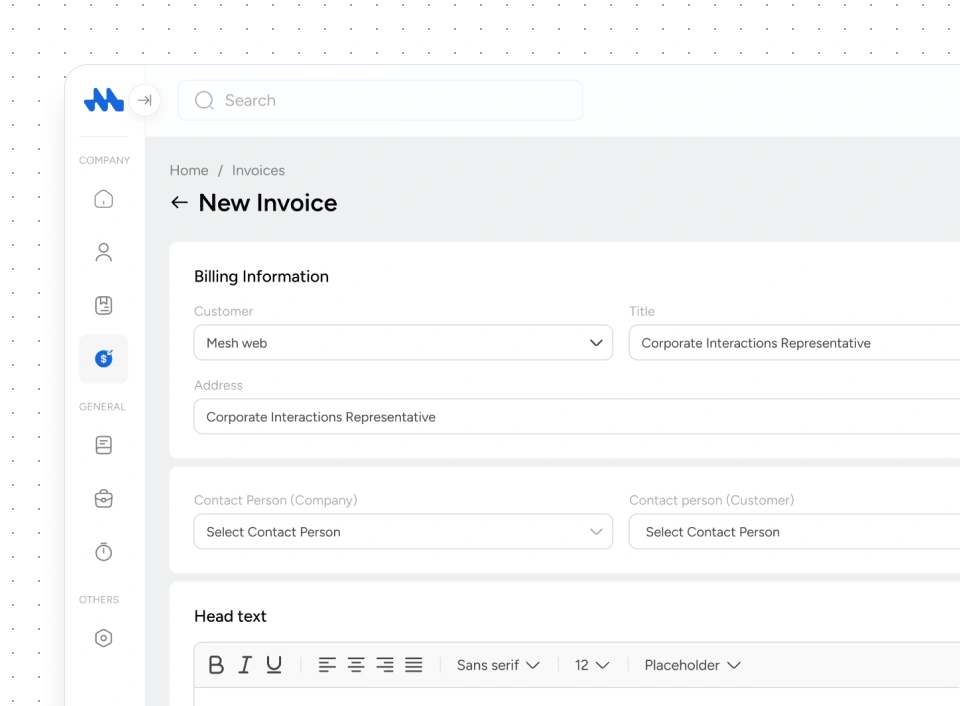The height and width of the screenshot is (706, 960).
Task: Click the Search input field
Action: [x=380, y=100]
